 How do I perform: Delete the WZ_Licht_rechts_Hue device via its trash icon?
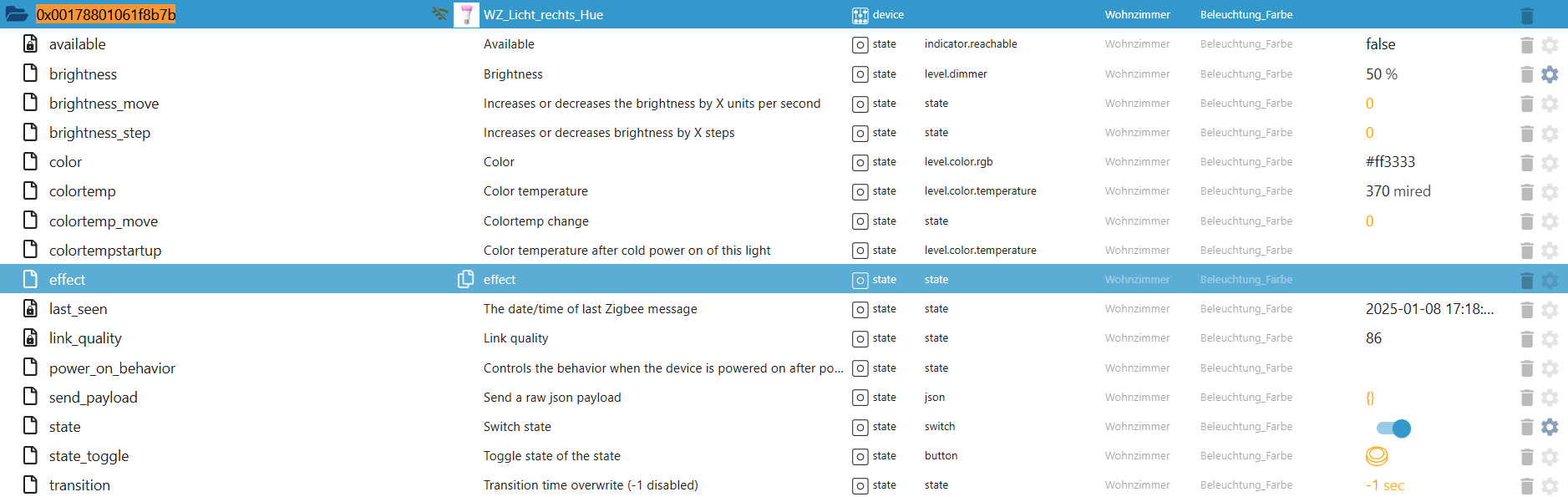[1527, 15]
